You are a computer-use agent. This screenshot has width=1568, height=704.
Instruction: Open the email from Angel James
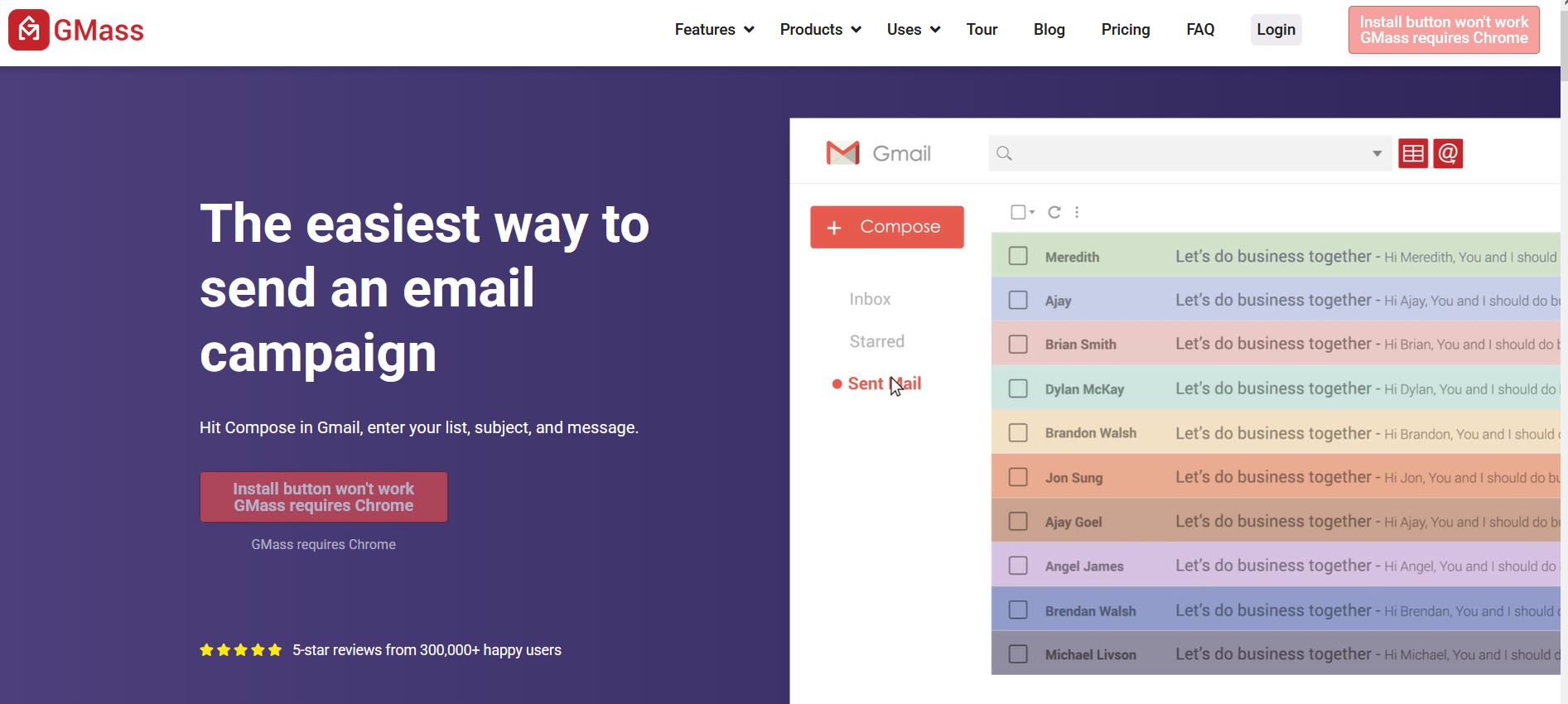1276,566
